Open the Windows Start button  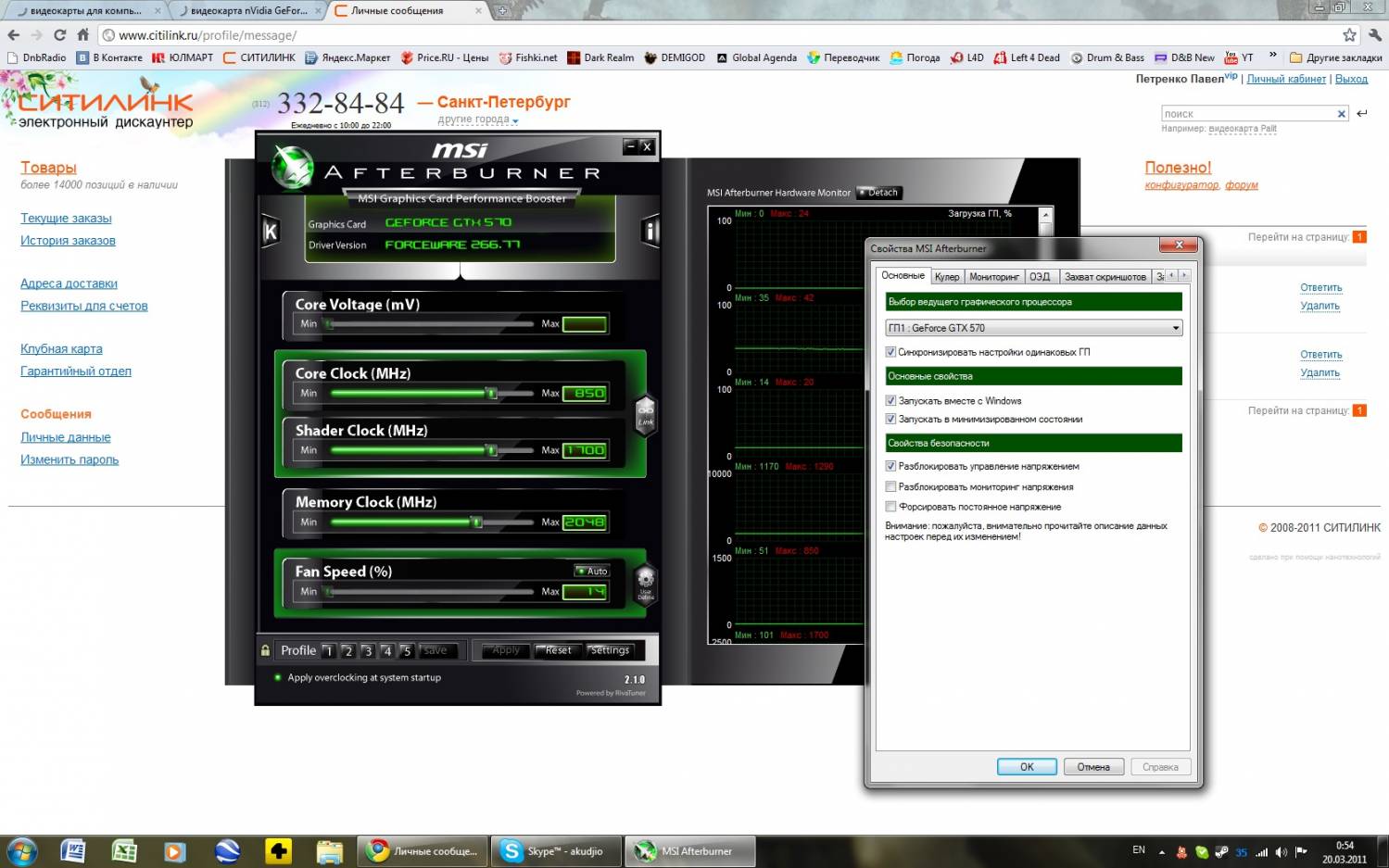(x=22, y=851)
